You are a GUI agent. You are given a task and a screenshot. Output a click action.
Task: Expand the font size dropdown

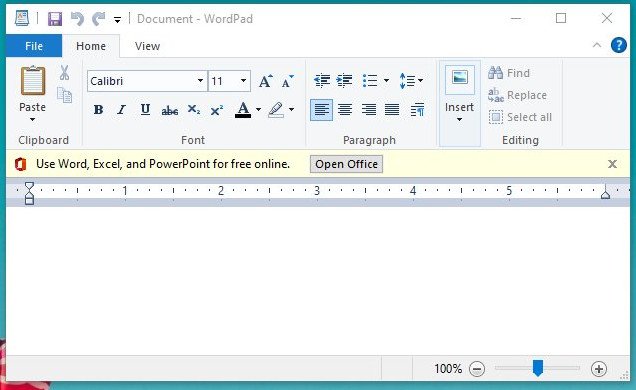click(243, 81)
